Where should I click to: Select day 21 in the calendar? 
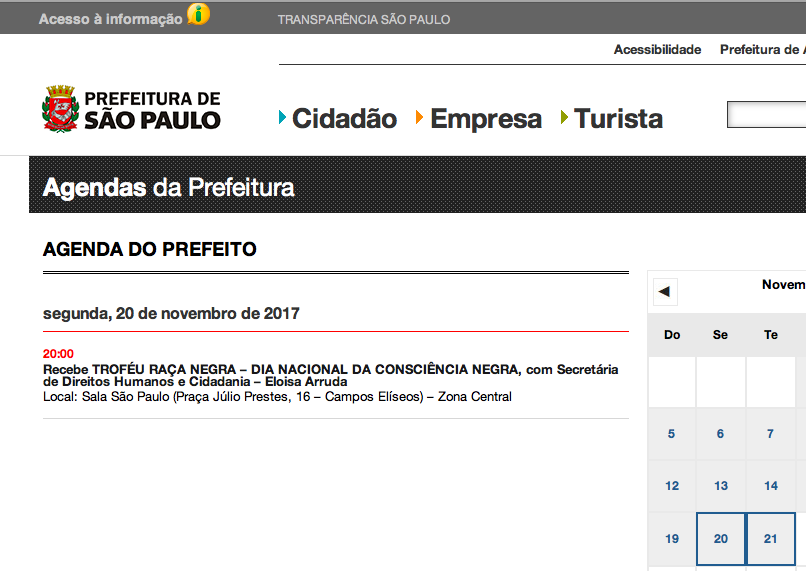[770, 539]
